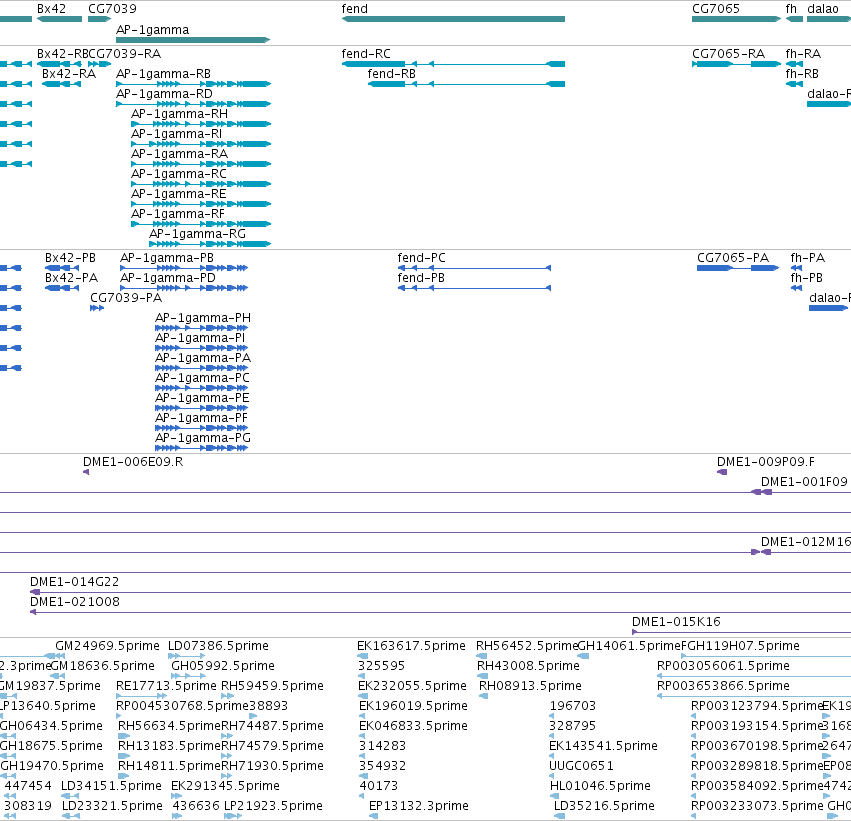Image resolution: width=851 pixels, height=821 pixels.
Task: Select the AP-1gamma-PD protein label
Action: click(x=168, y=278)
